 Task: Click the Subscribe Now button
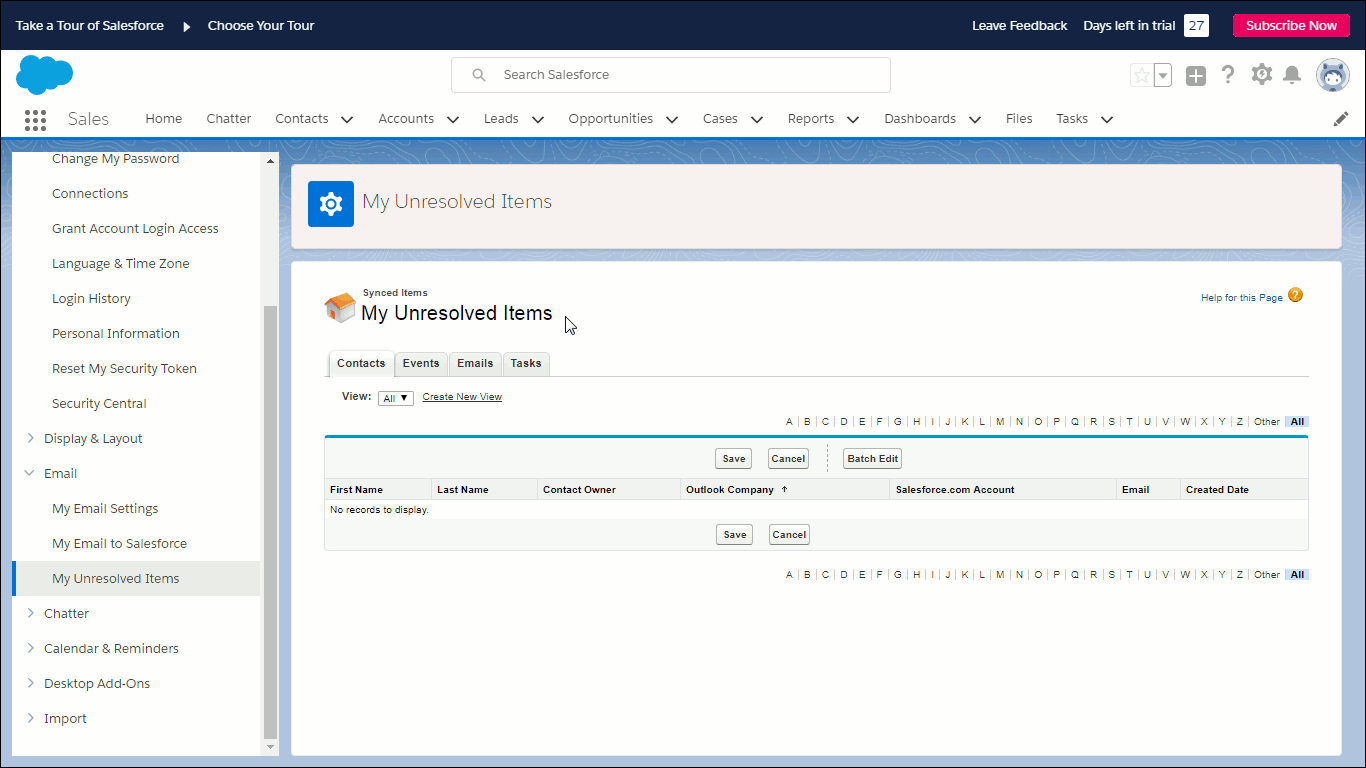[1291, 26]
